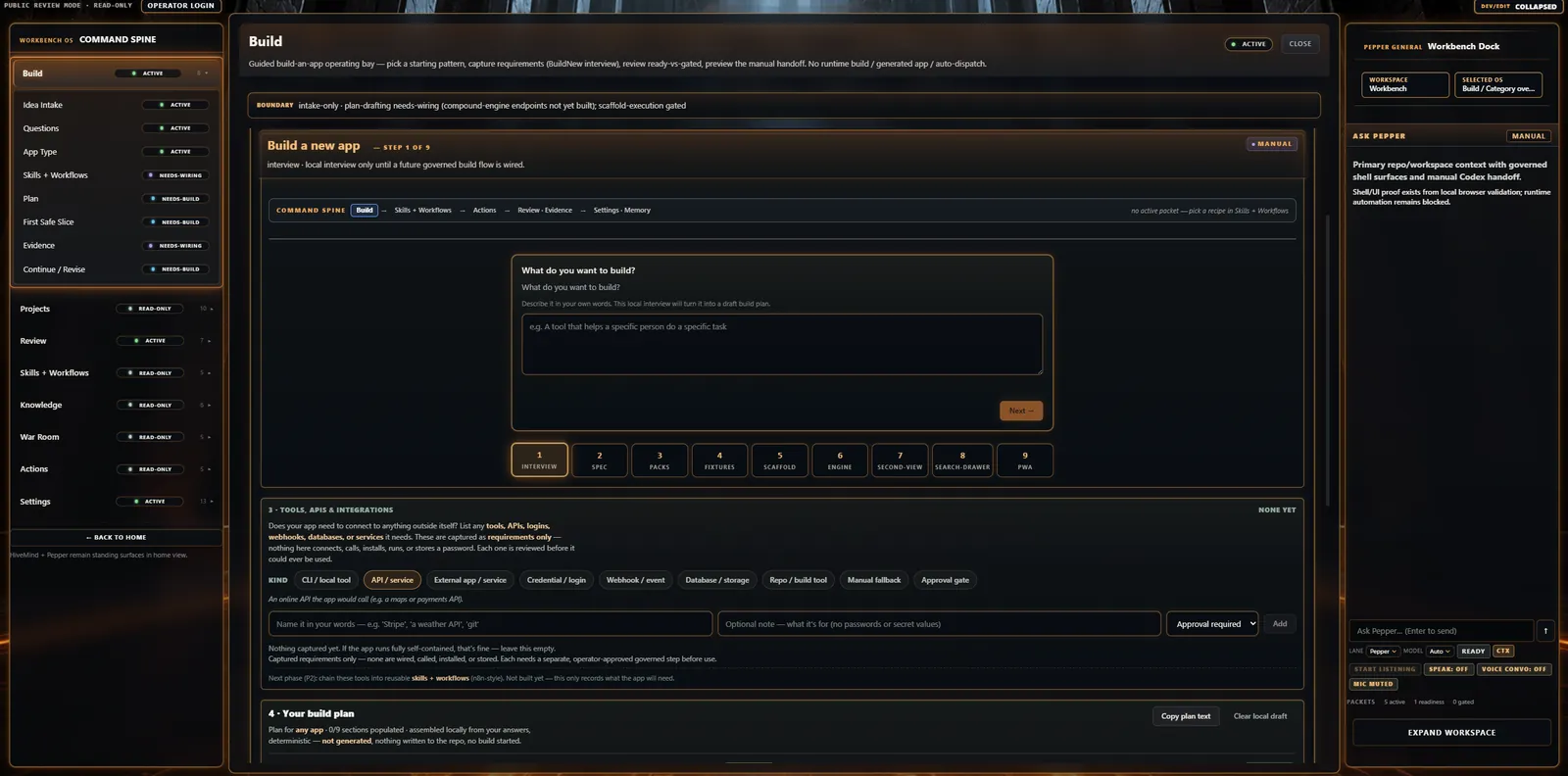Image resolution: width=1568 pixels, height=776 pixels.
Task: Click Operator Login
Action: 181,6
